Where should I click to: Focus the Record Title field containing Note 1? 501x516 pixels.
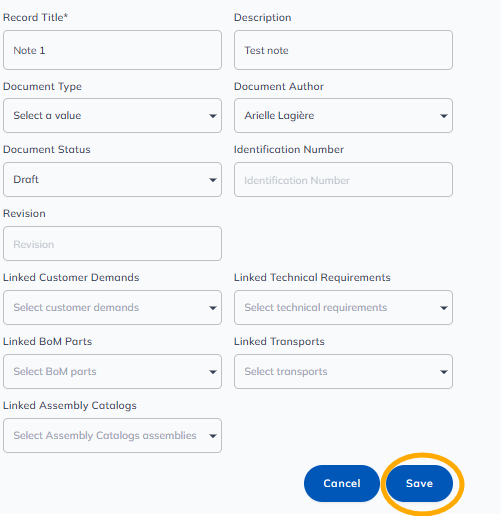[112, 50]
